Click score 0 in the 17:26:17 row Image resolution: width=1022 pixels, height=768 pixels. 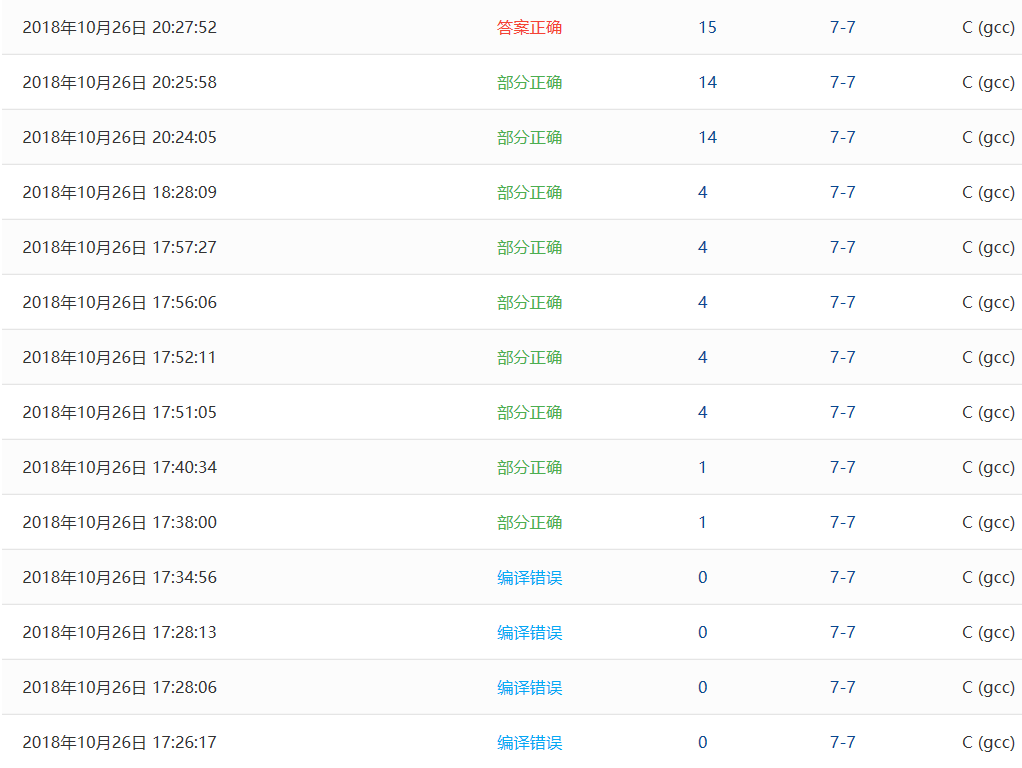pos(703,742)
